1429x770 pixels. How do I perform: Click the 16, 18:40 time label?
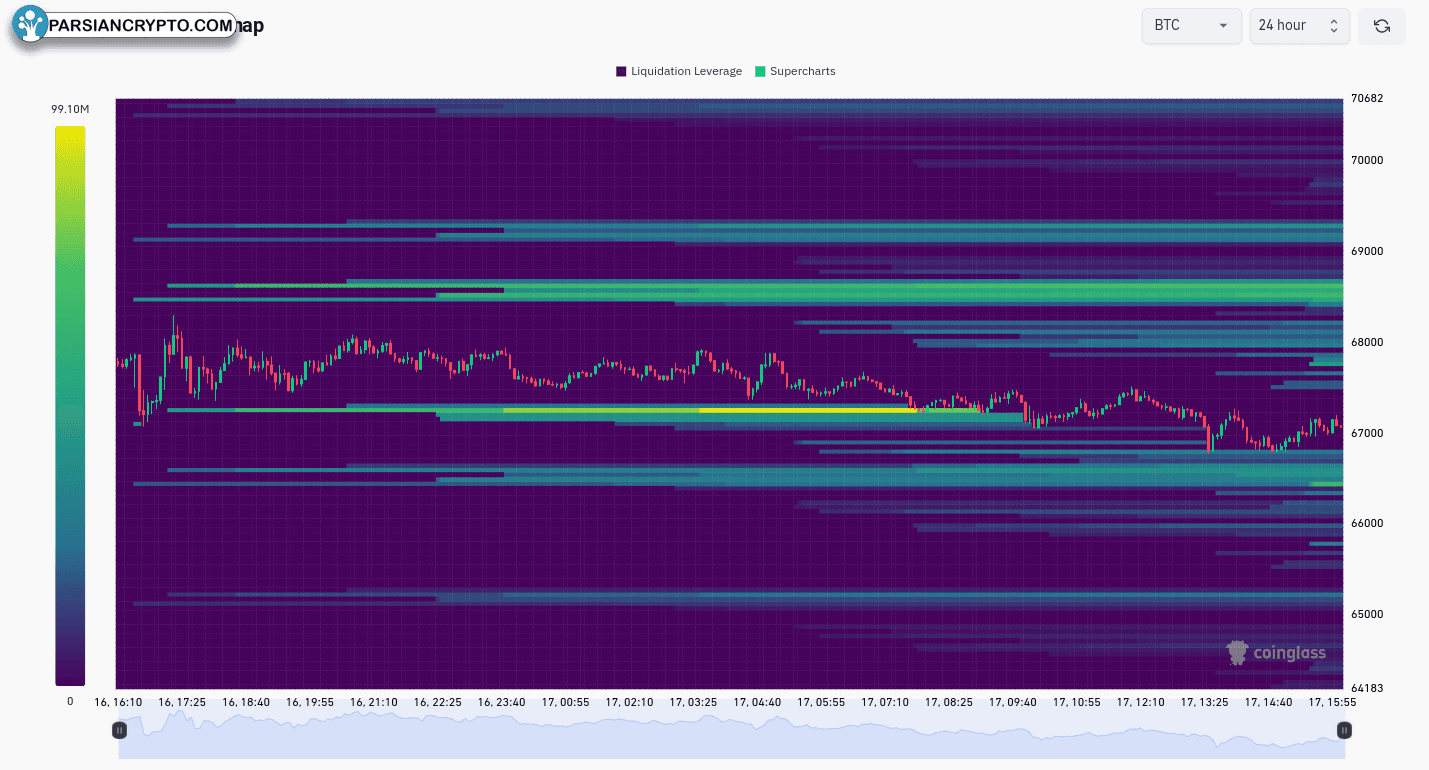(246, 702)
